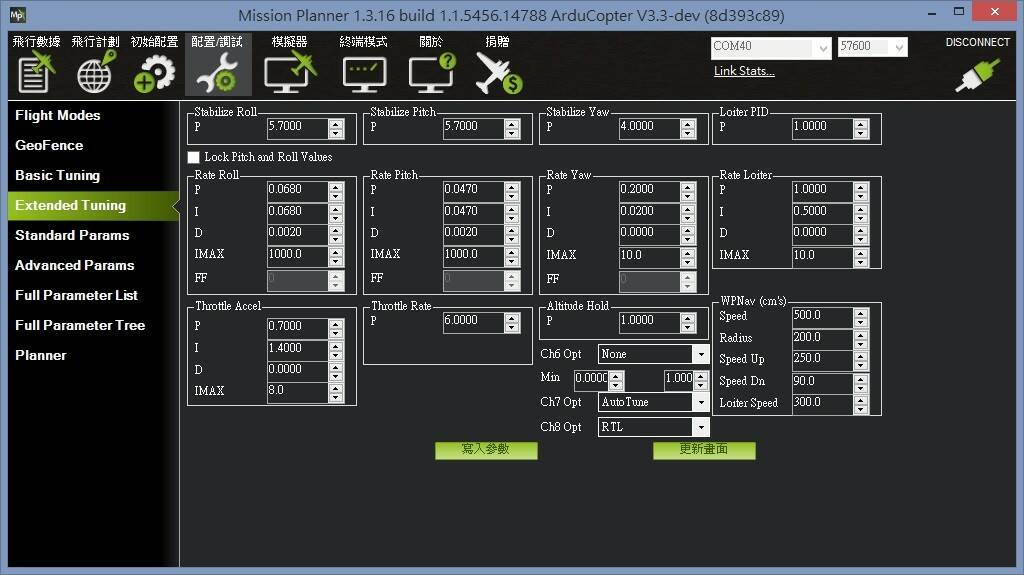Click the Rate Loiter P value field

(x=822, y=190)
